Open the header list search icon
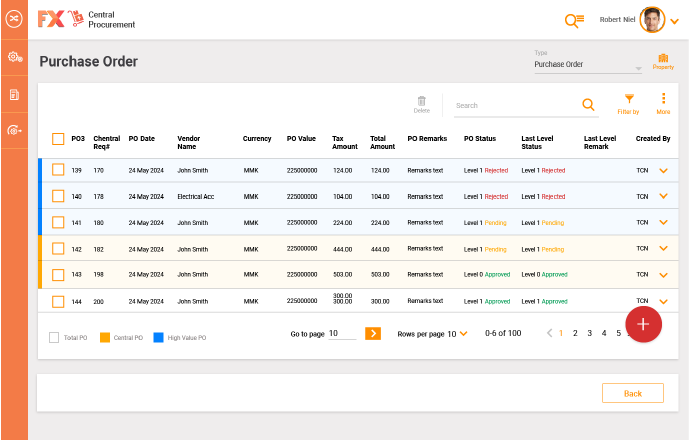689x441 pixels. [573, 20]
